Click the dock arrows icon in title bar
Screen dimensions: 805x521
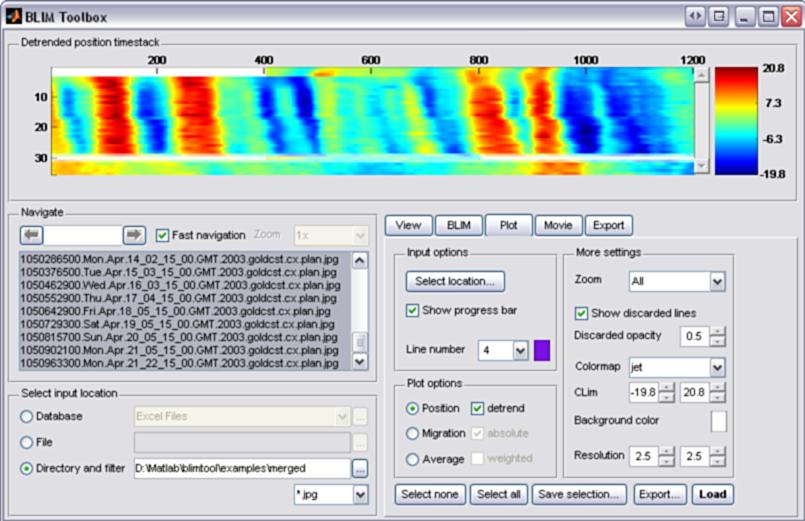point(695,16)
